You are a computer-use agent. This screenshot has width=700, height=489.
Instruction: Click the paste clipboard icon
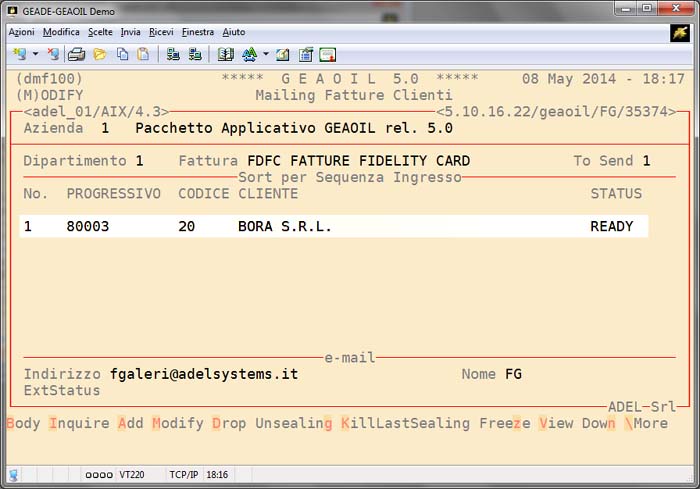point(143,54)
